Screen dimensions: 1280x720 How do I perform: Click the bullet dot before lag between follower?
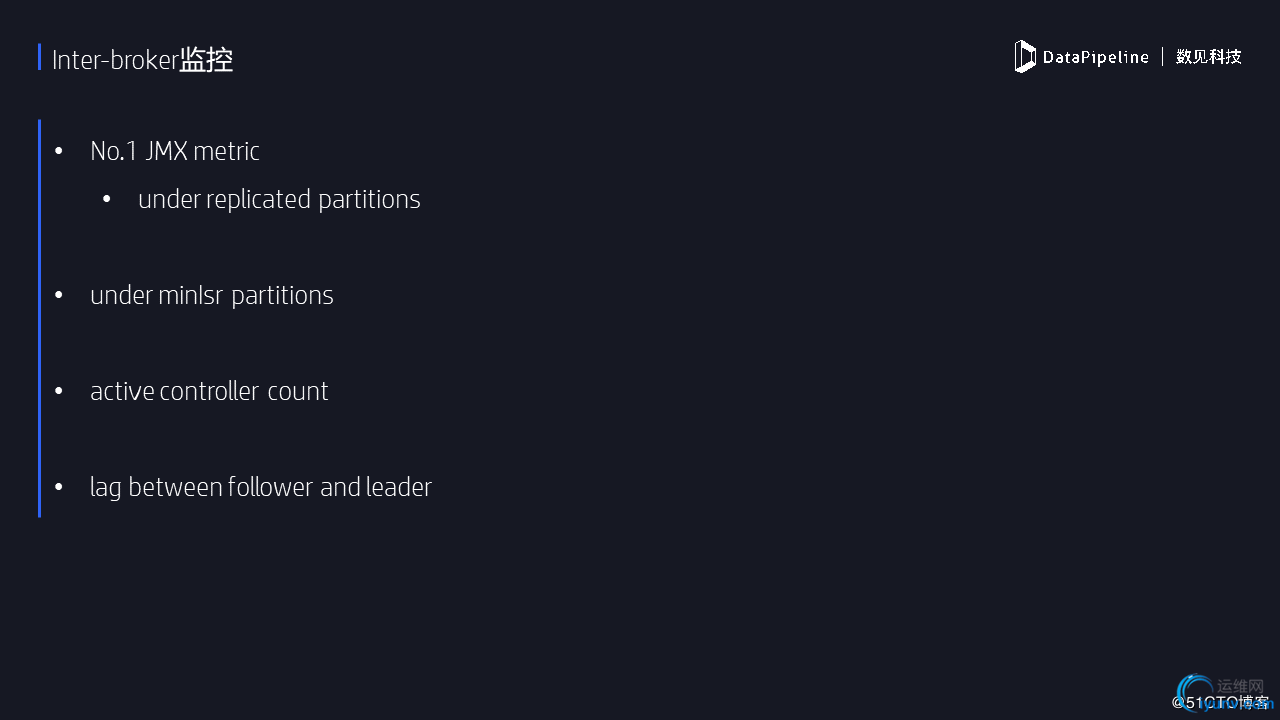[59, 487]
